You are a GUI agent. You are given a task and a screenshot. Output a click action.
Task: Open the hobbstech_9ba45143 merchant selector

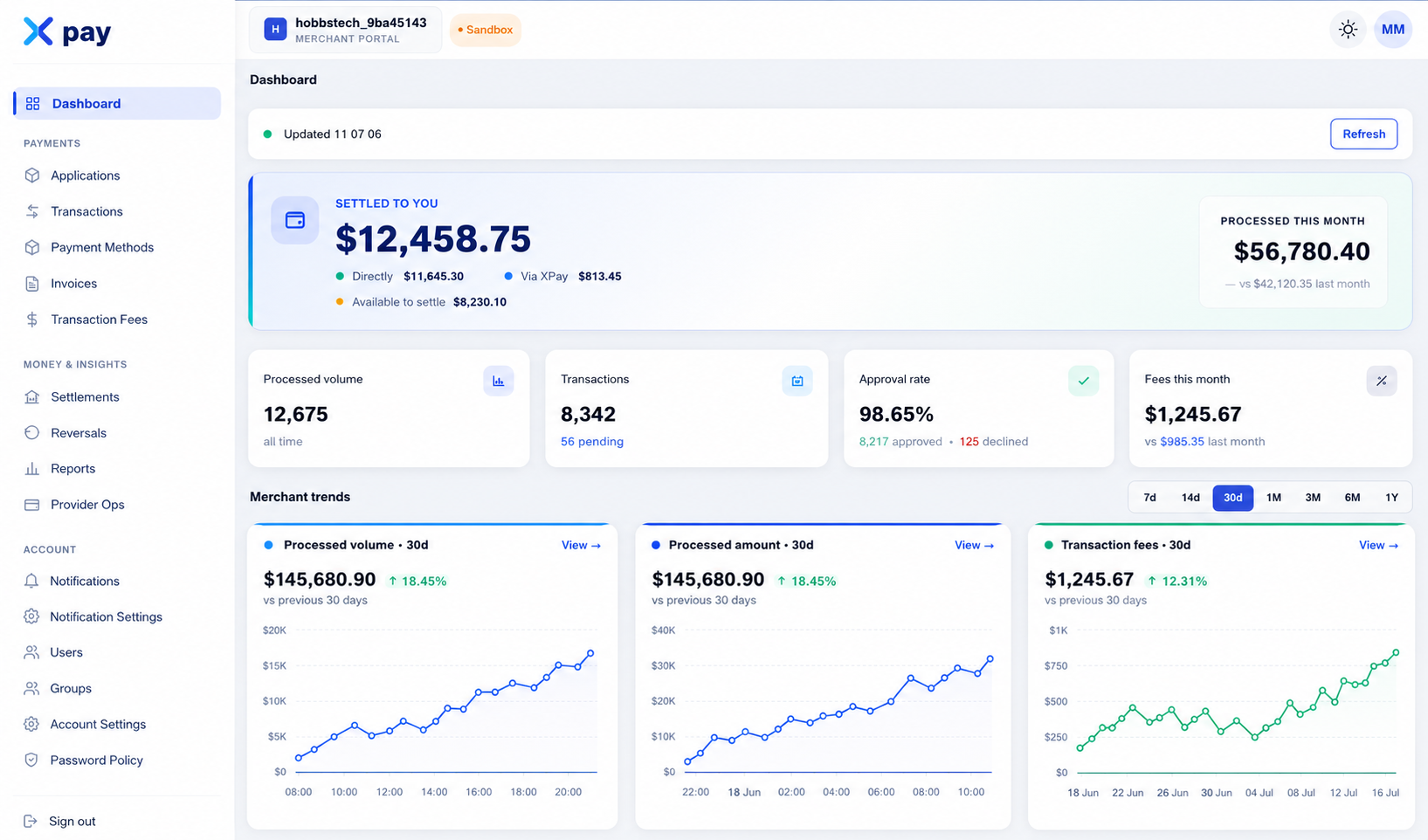coord(346,30)
